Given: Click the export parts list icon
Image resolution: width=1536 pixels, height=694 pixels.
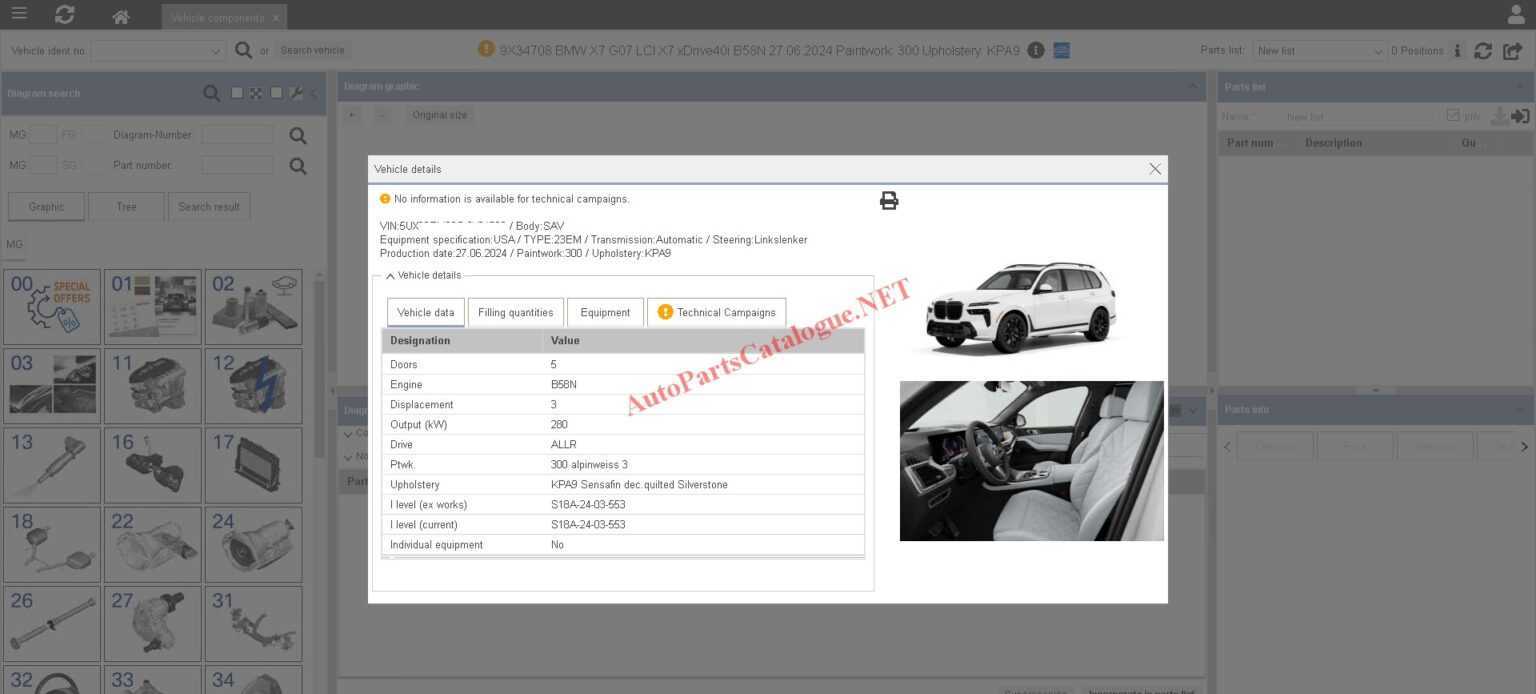Looking at the screenshot, I should pos(1512,51).
